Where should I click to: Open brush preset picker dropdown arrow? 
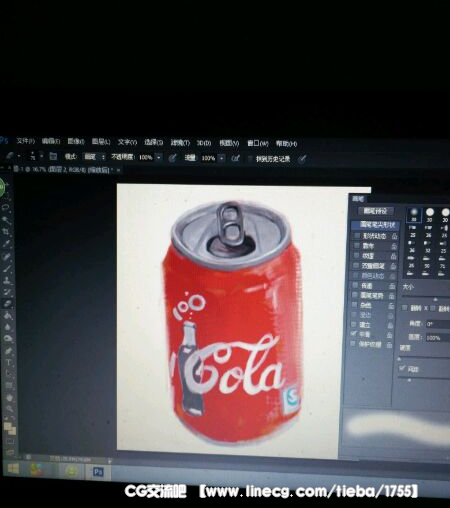point(42,156)
